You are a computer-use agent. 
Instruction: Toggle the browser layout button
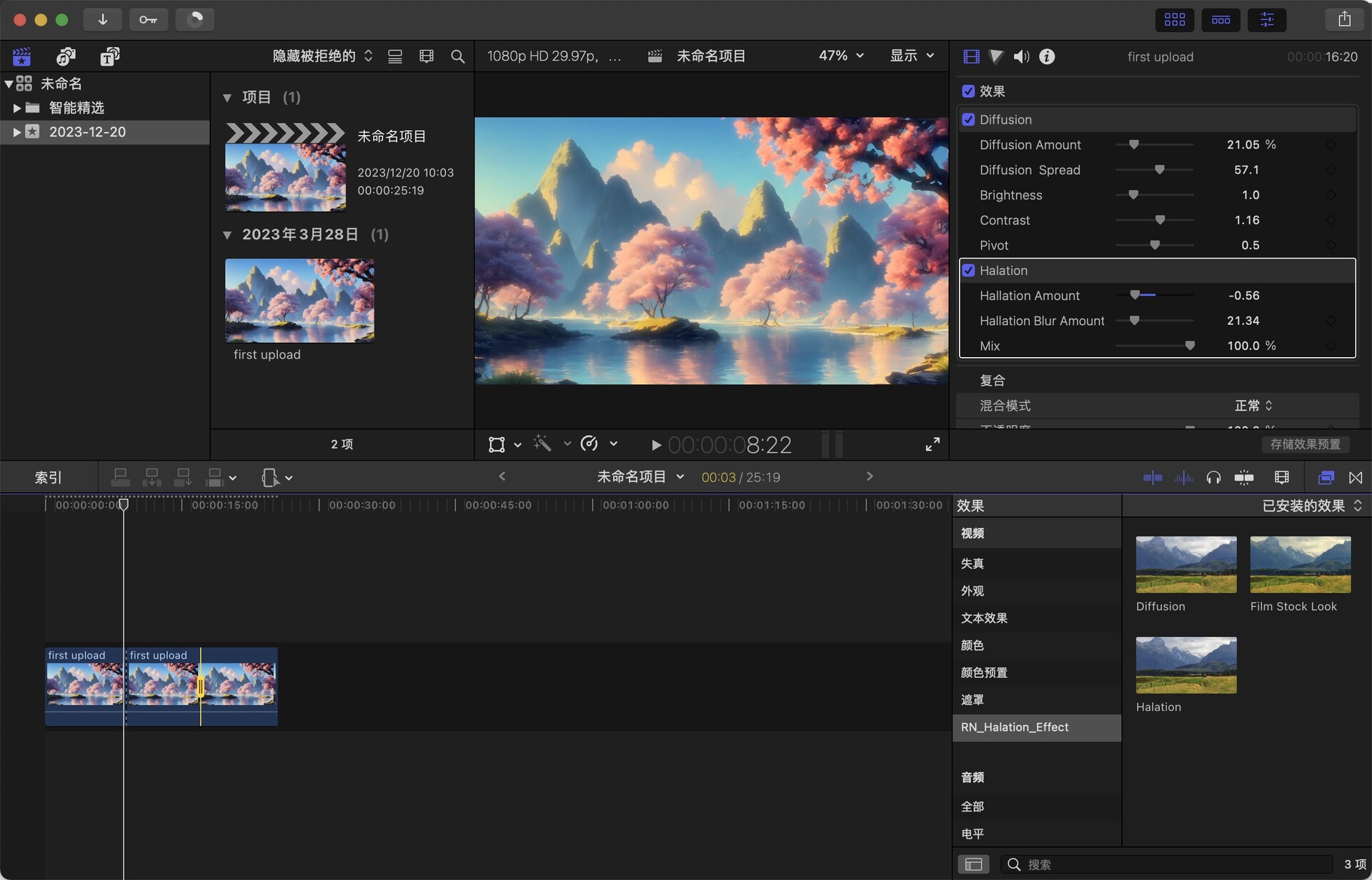(1174, 19)
